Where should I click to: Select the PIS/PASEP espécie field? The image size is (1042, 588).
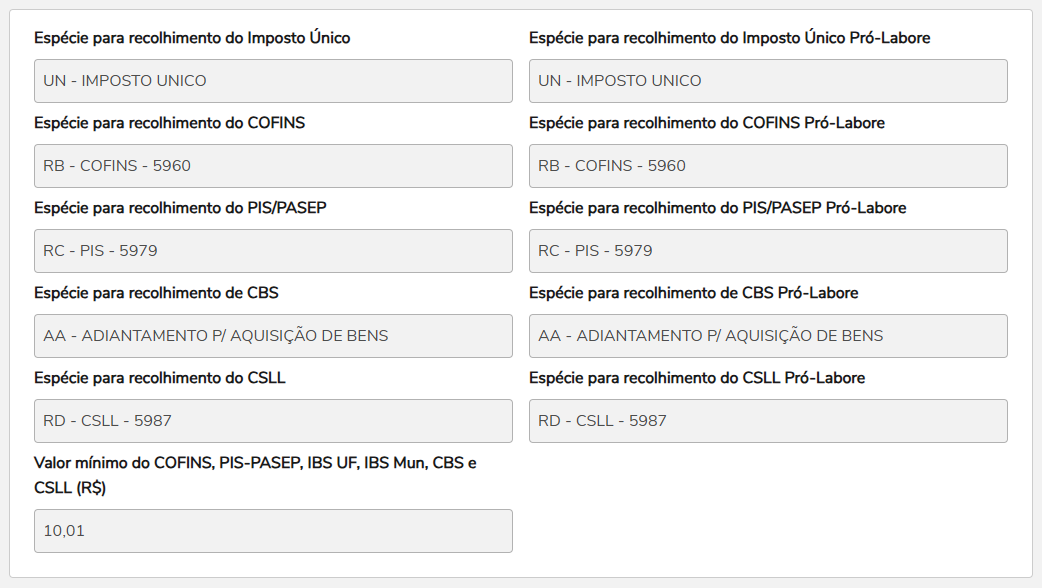(x=273, y=251)
